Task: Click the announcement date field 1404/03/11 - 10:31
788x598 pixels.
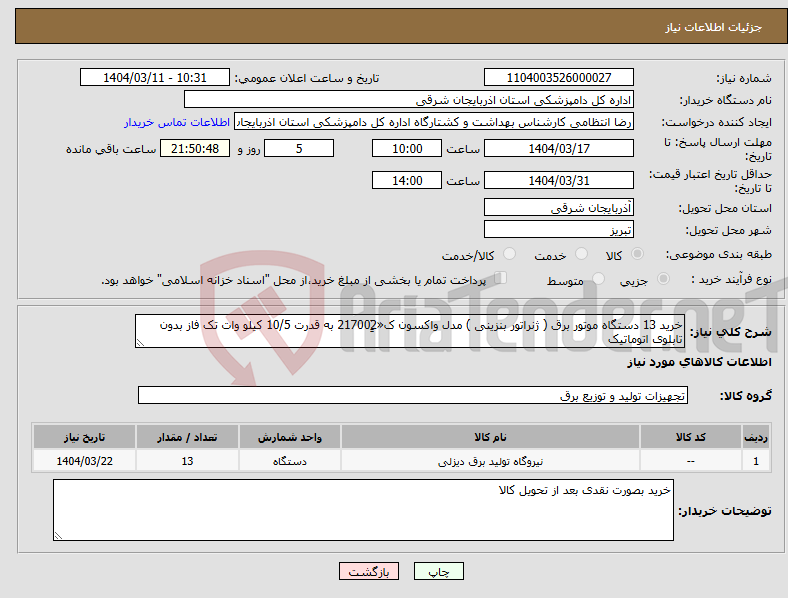Action: [x=155, y=77]
